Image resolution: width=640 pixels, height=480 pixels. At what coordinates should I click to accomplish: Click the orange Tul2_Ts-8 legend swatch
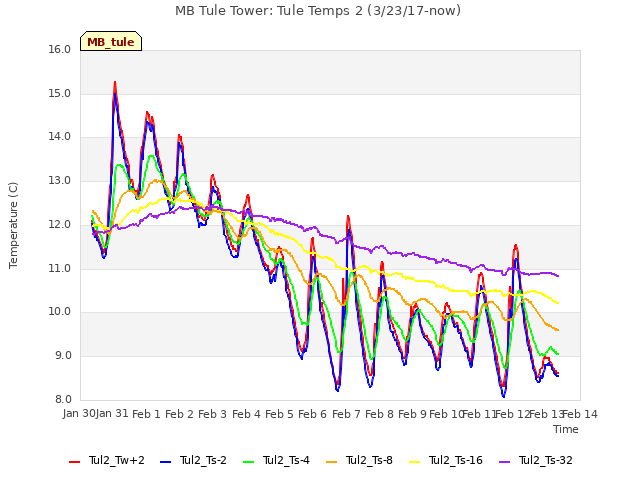point(331,462)
